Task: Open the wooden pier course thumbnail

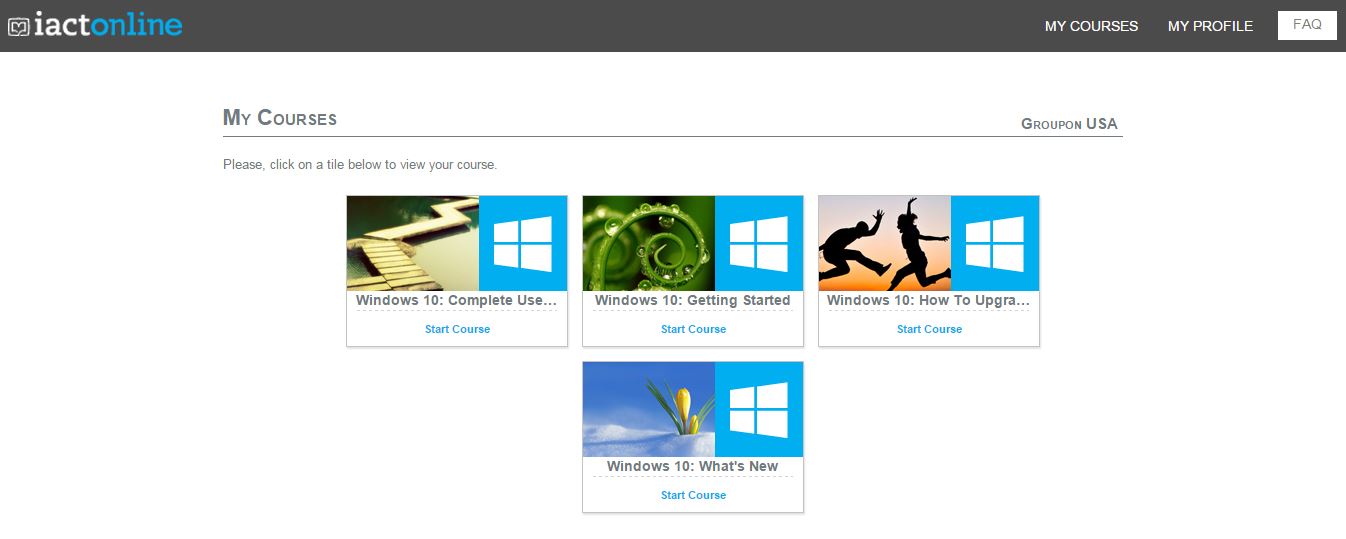Action: [413, 243]
